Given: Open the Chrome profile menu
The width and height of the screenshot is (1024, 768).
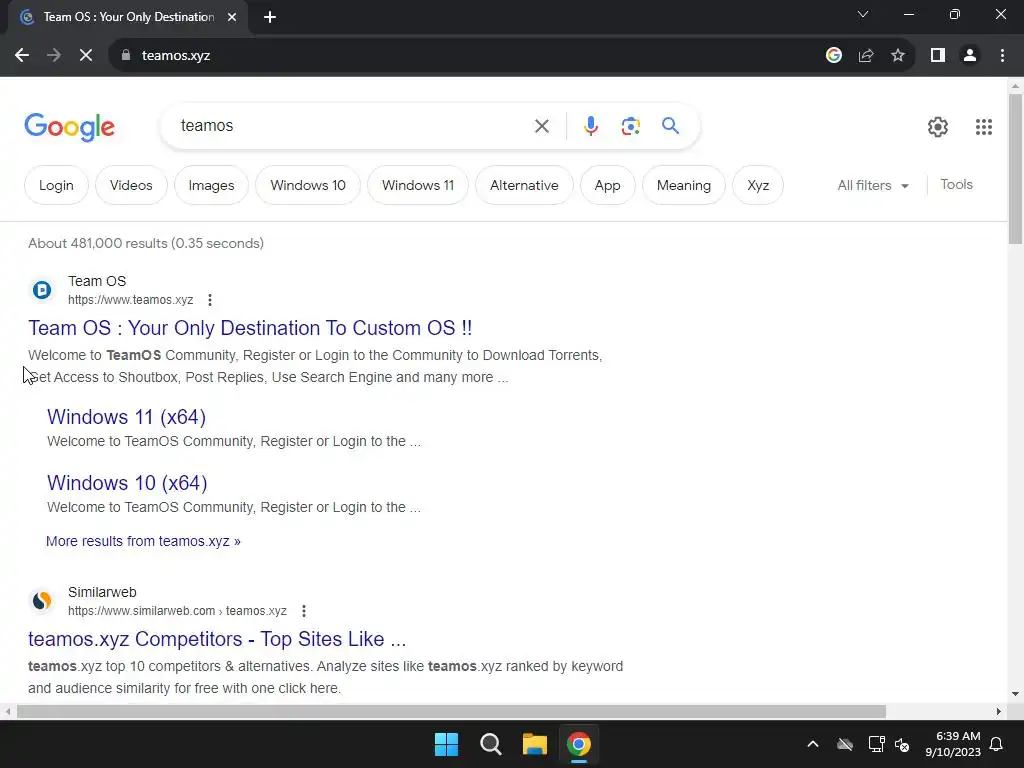Looking at the screenshot, I should point(970,56).
